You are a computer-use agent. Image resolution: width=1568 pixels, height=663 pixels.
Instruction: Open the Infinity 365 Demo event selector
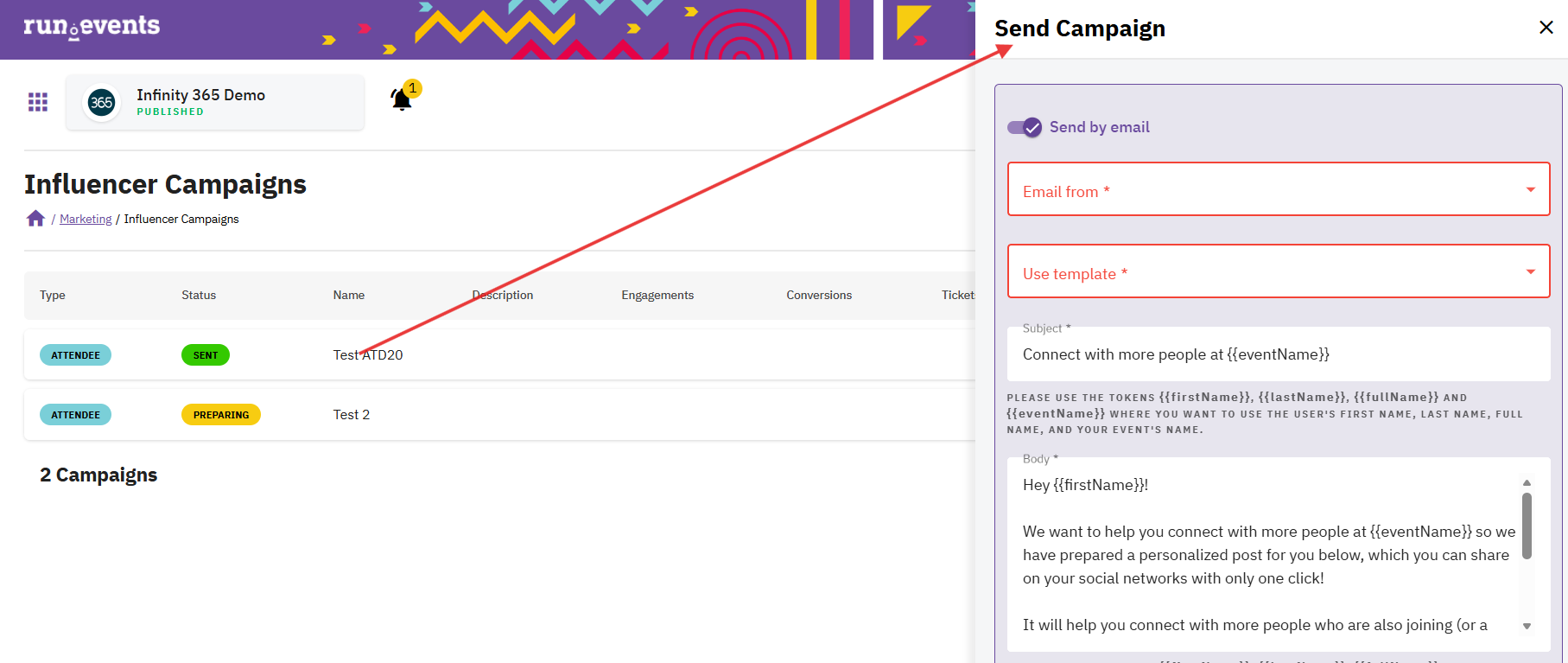coord(215,102)
